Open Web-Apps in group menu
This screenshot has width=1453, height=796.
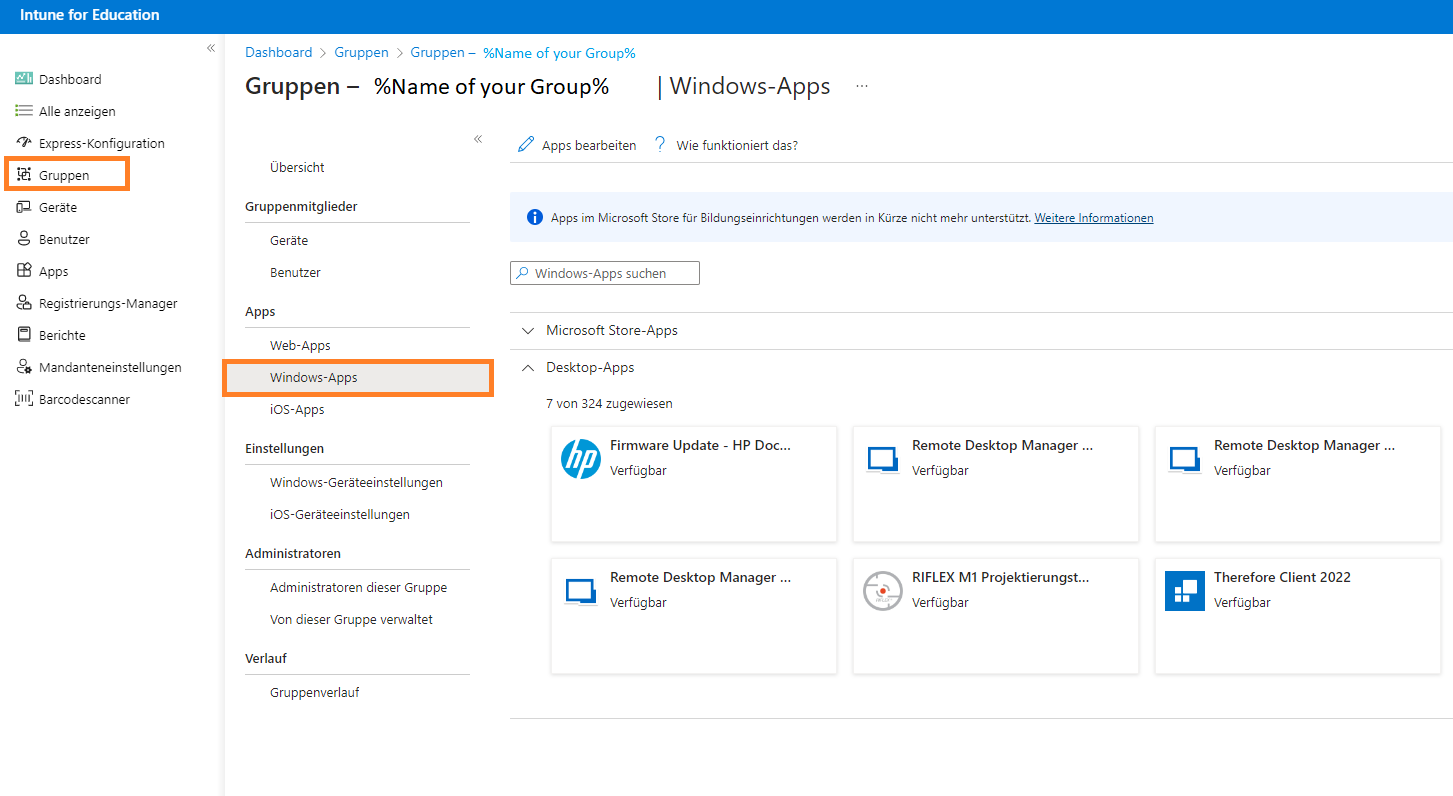(300, 345)
